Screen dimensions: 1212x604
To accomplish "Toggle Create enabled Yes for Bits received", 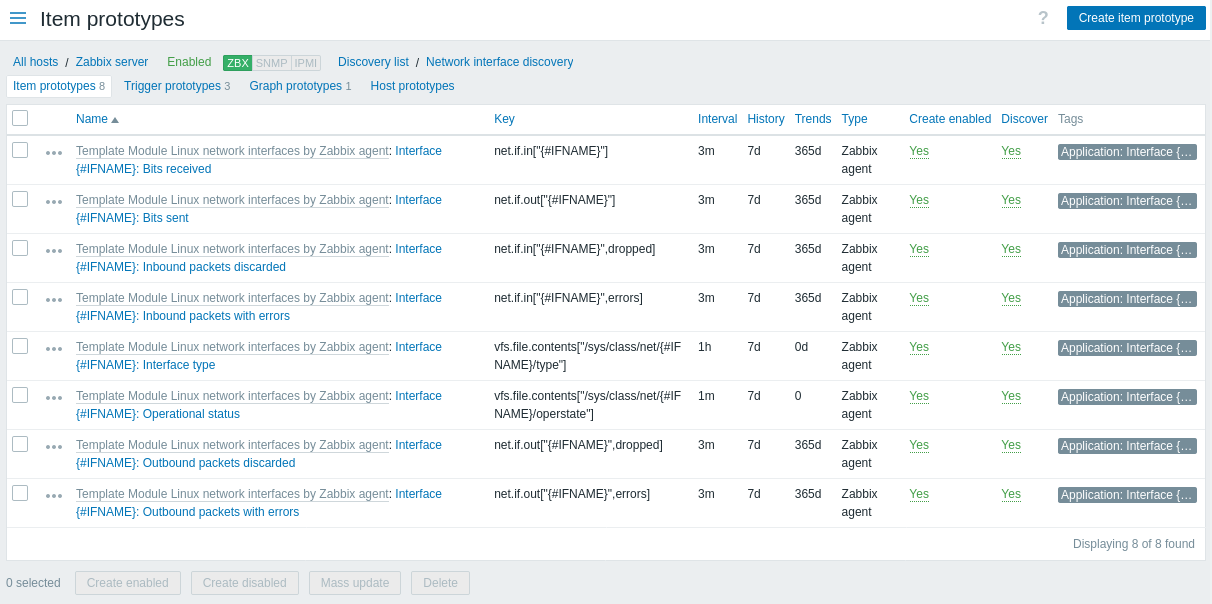I will point(919,151).
